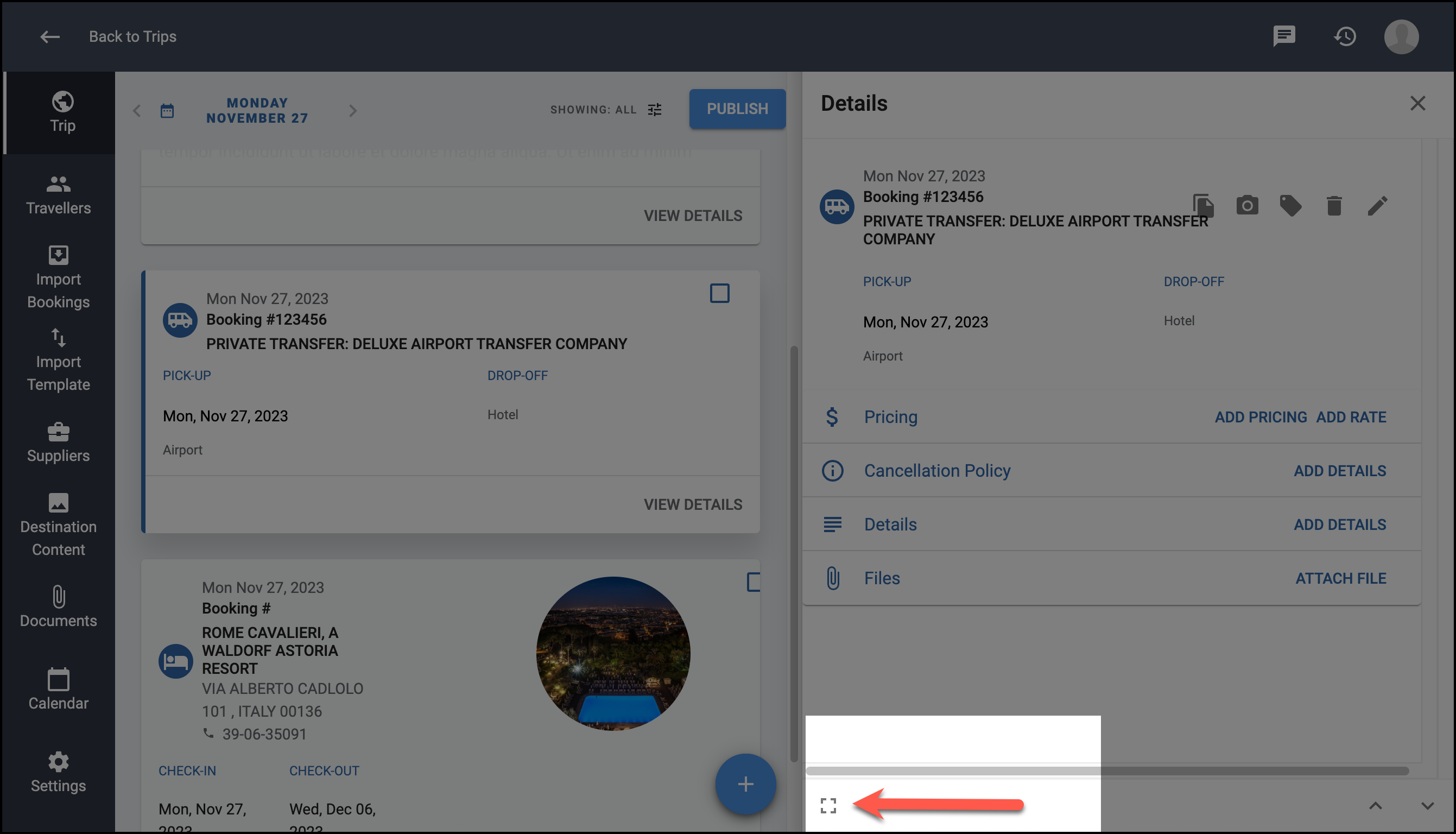Close the Details panel
The image size is (1456, 834).
(1417, 104)
